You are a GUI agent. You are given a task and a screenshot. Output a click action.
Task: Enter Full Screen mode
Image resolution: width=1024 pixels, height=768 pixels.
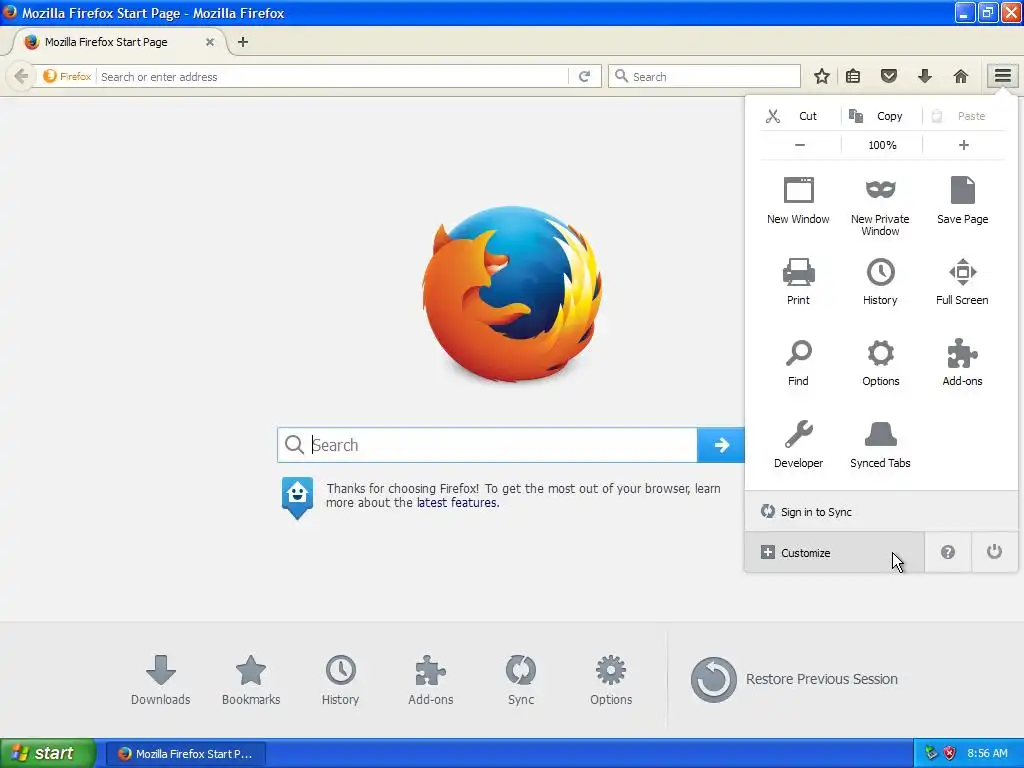pos(963,282)
